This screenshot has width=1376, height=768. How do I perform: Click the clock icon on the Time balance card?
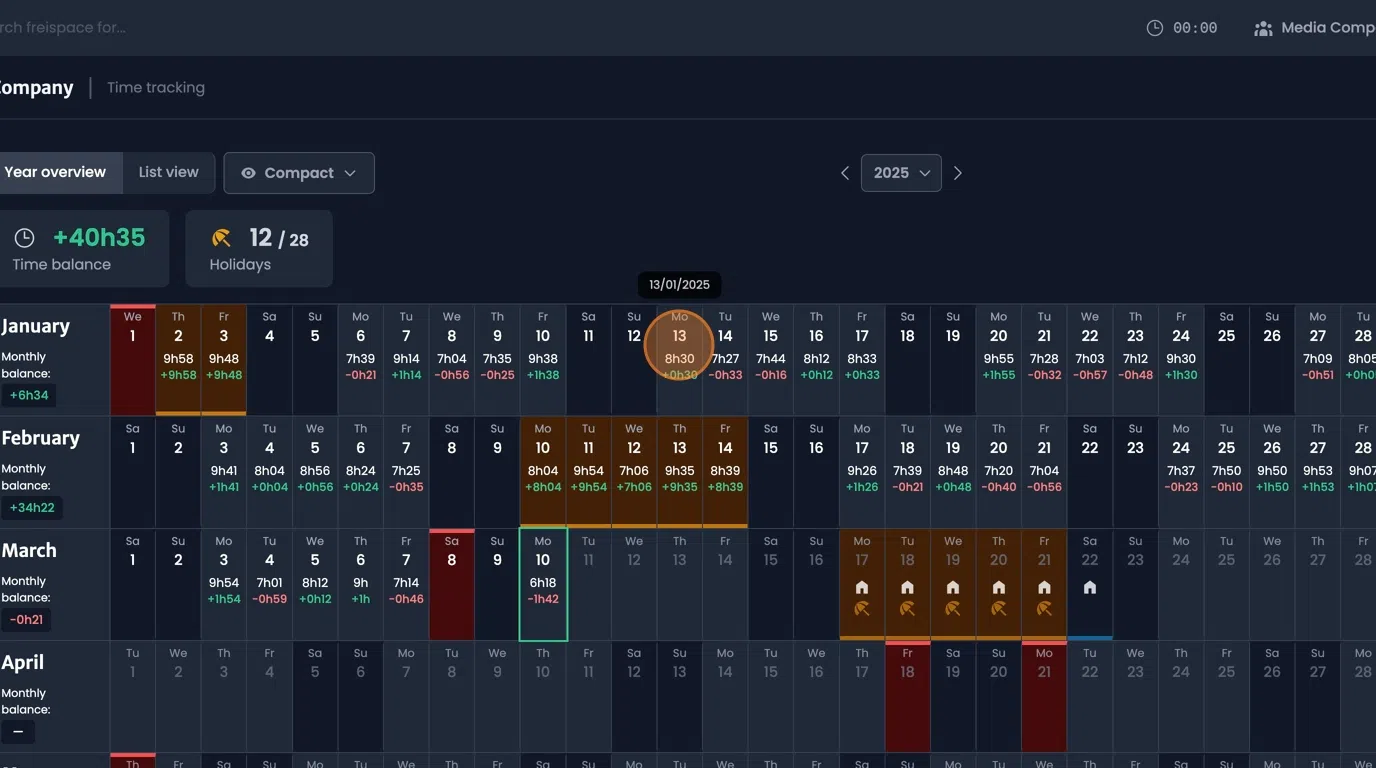(x=25, y=237)
